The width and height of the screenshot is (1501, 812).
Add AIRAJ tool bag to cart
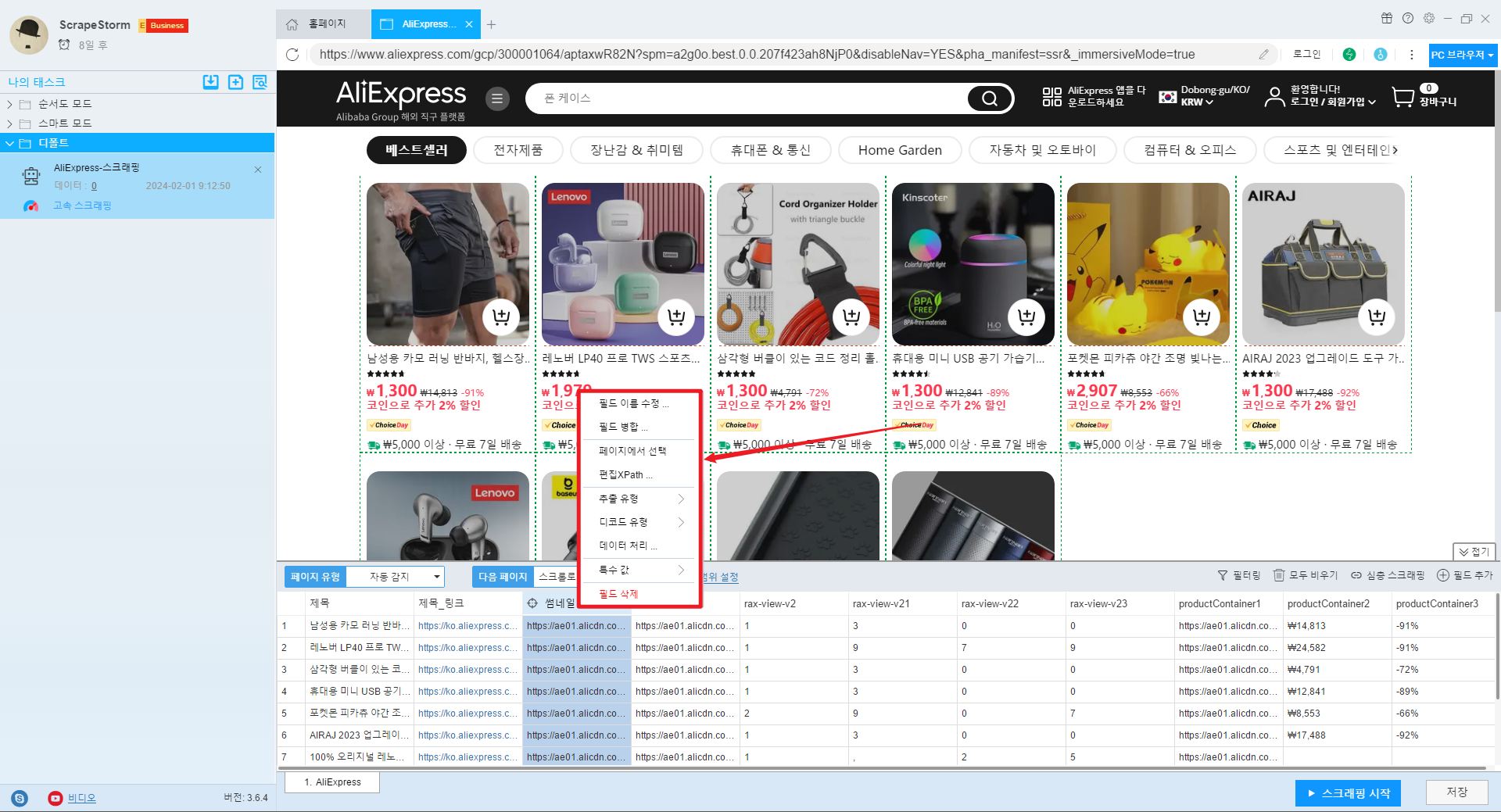click(x=1377, y=317)
